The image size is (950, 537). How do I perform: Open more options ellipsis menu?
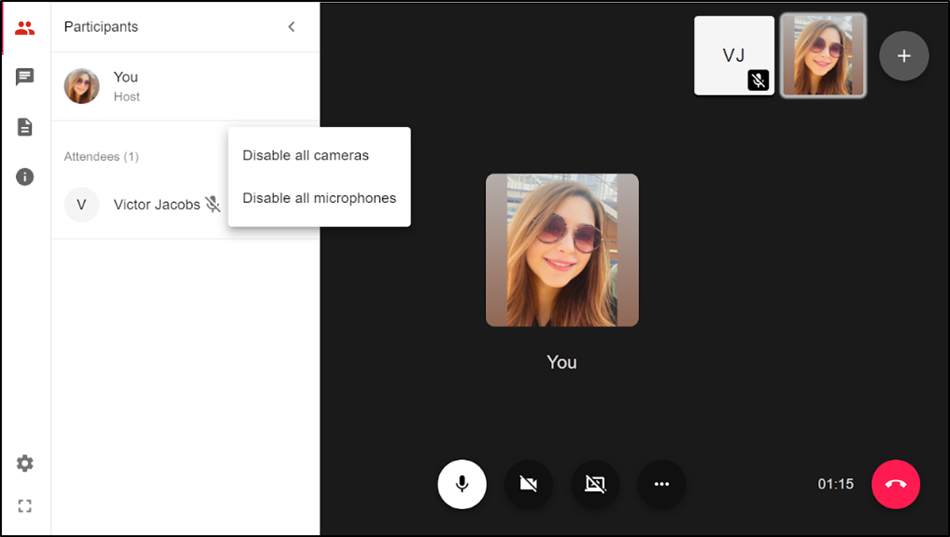coord(661,484)
